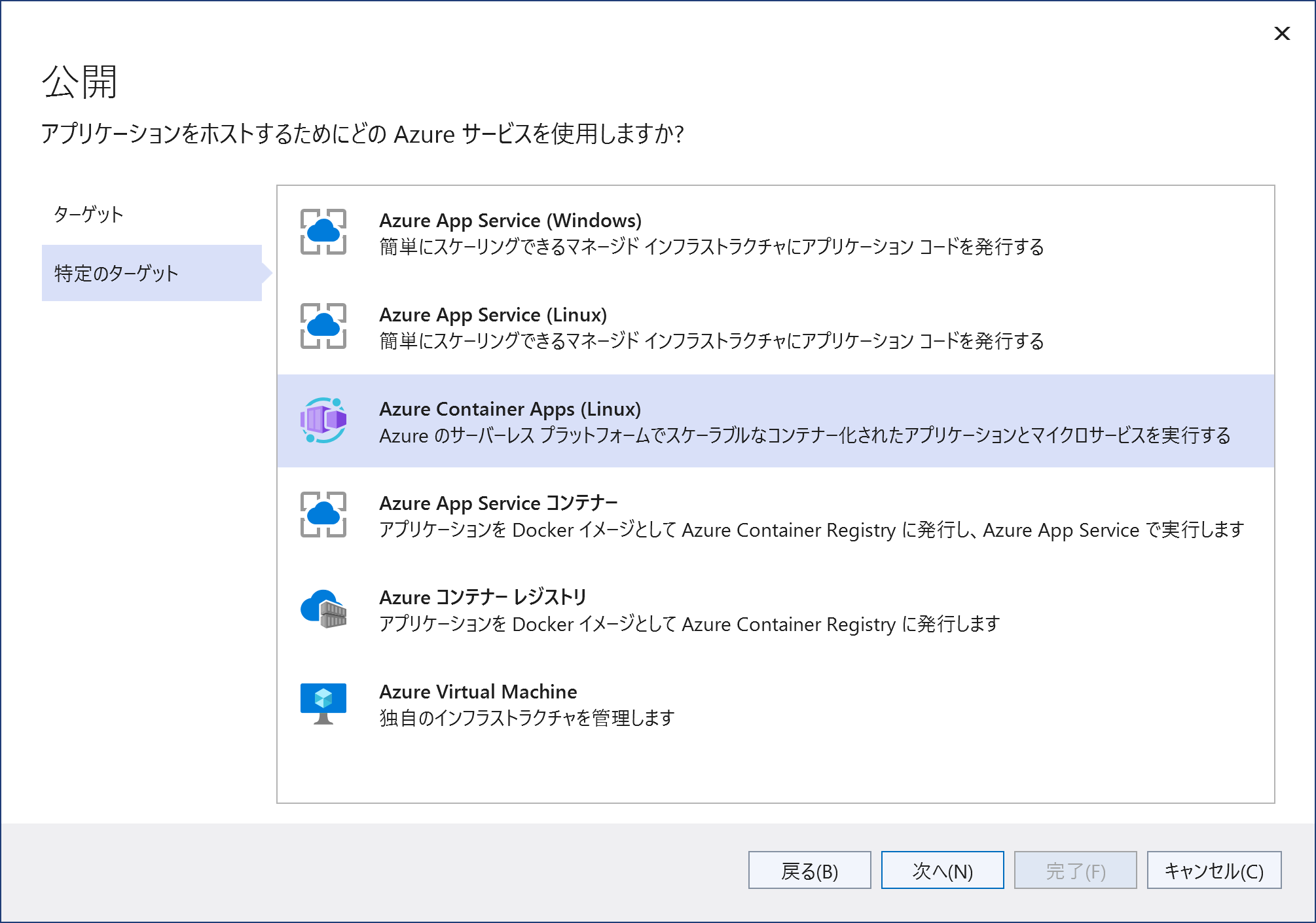The width and height of the screenshot is (1316, 923).
Task: Cancel with キャンセル(C) button
Action: [x=1214, y=870]
